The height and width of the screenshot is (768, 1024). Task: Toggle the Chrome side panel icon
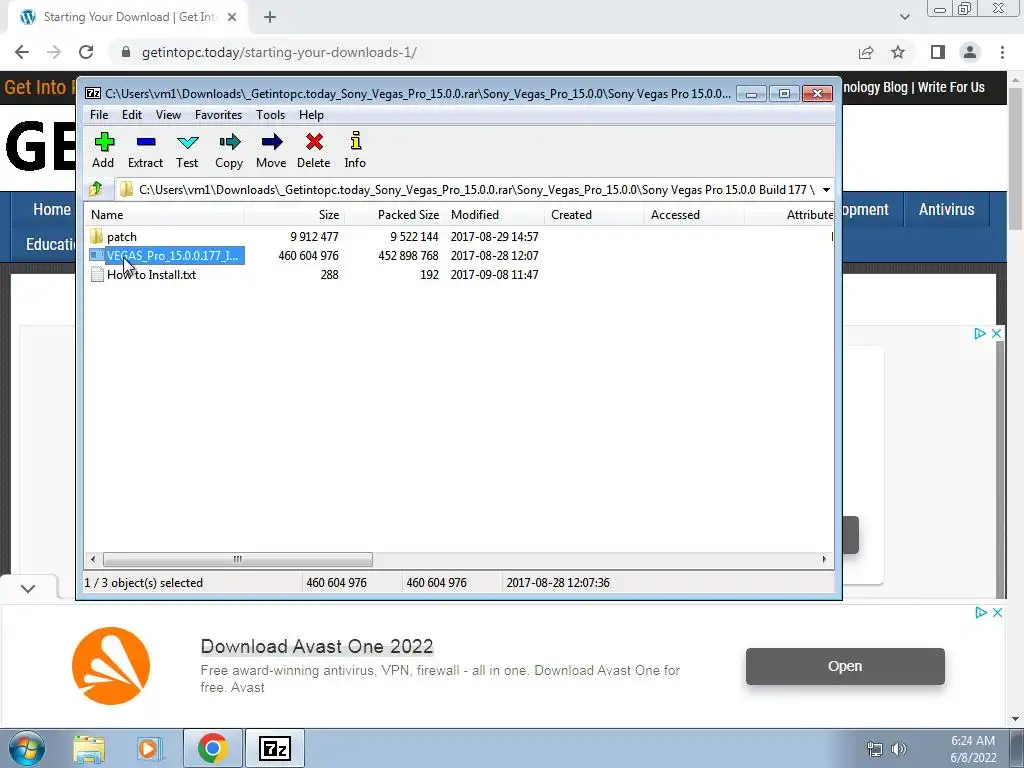click(x=938, y=52)
